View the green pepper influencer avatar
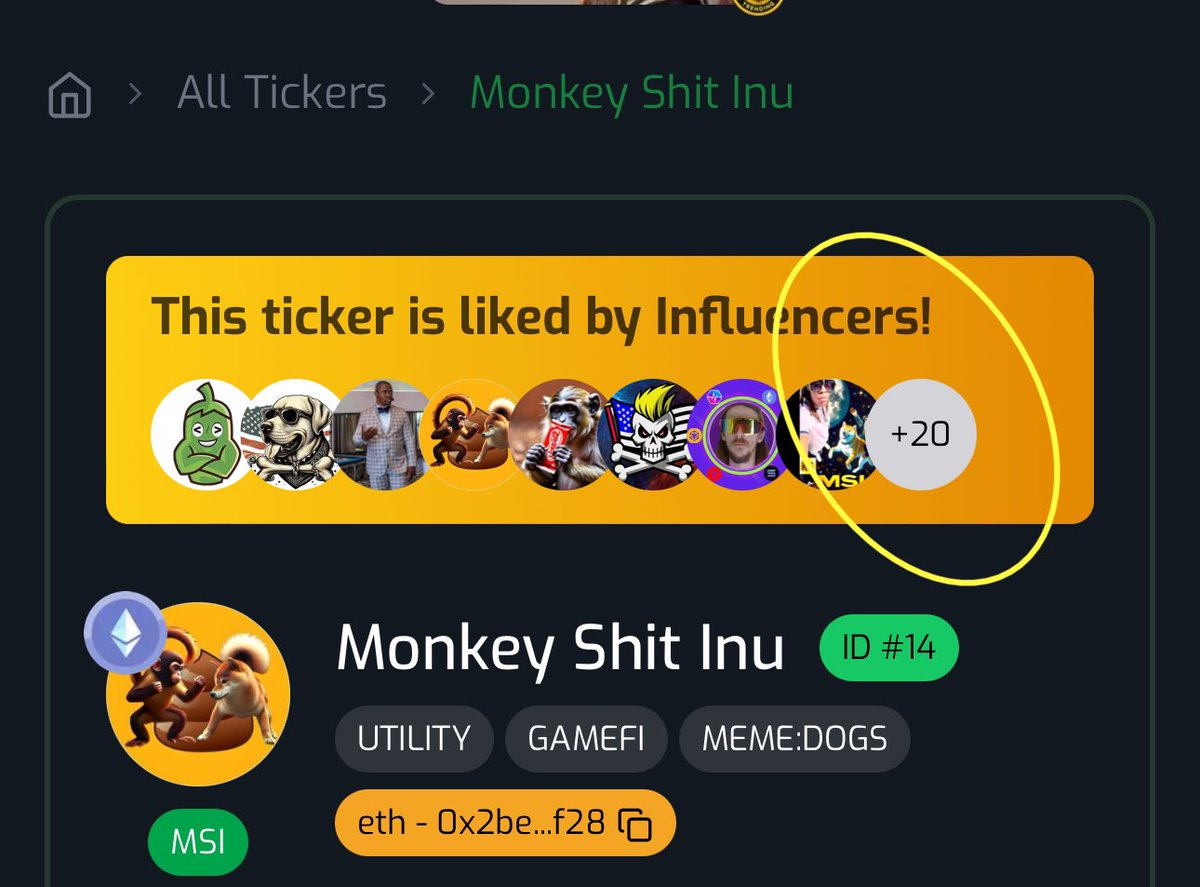Screen dimensions: 1200x887 pyautogui.click(x=204, y=434)
